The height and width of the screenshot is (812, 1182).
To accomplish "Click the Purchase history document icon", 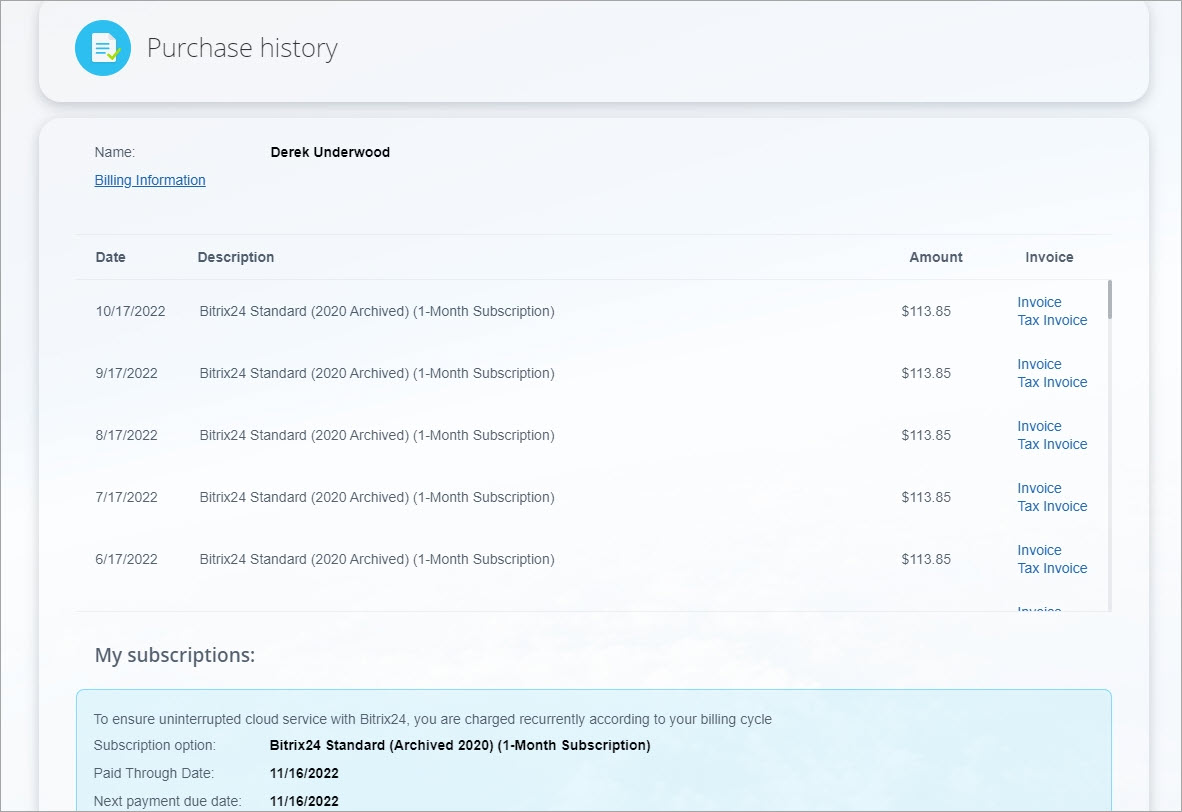I will (x=103, y=48).
